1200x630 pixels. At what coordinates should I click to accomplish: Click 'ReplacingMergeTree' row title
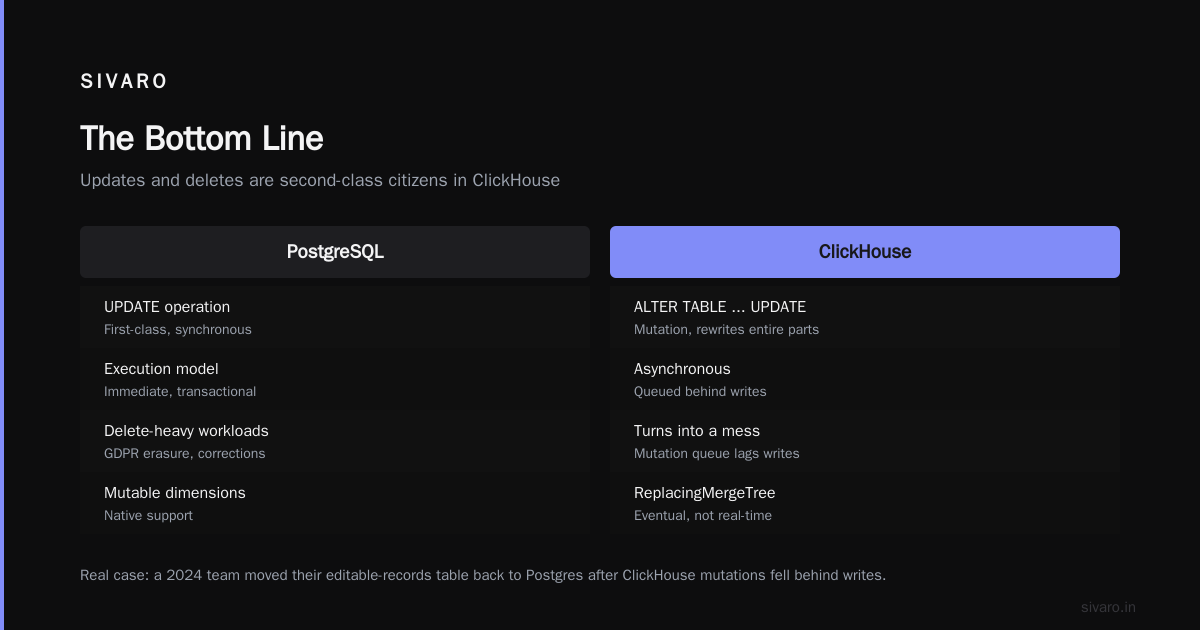[705, 493]
